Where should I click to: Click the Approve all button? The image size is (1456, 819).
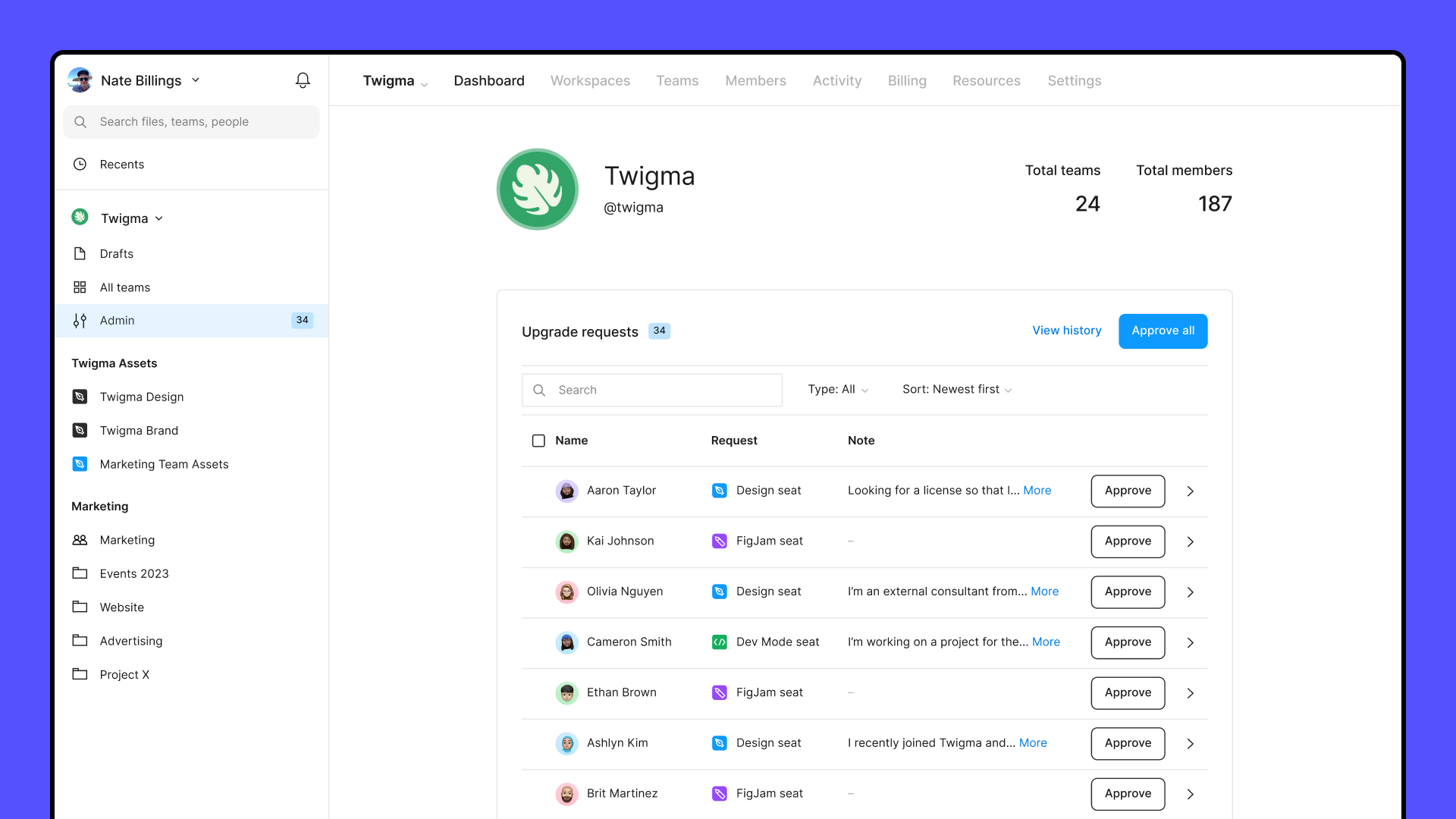coord(1163,331)
